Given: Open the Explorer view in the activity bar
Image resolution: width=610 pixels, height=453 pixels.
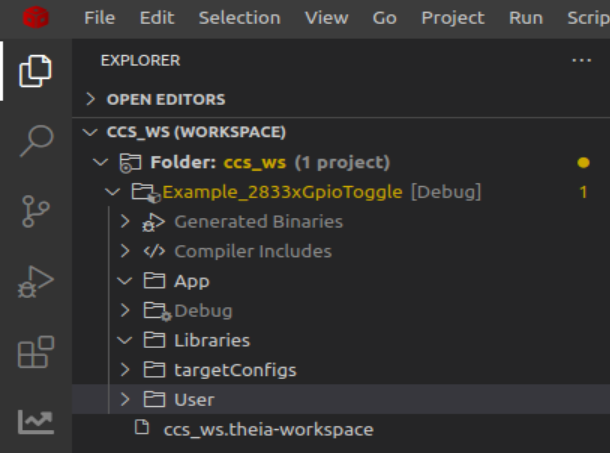Looking at the screenshot, I should [35, 71].
